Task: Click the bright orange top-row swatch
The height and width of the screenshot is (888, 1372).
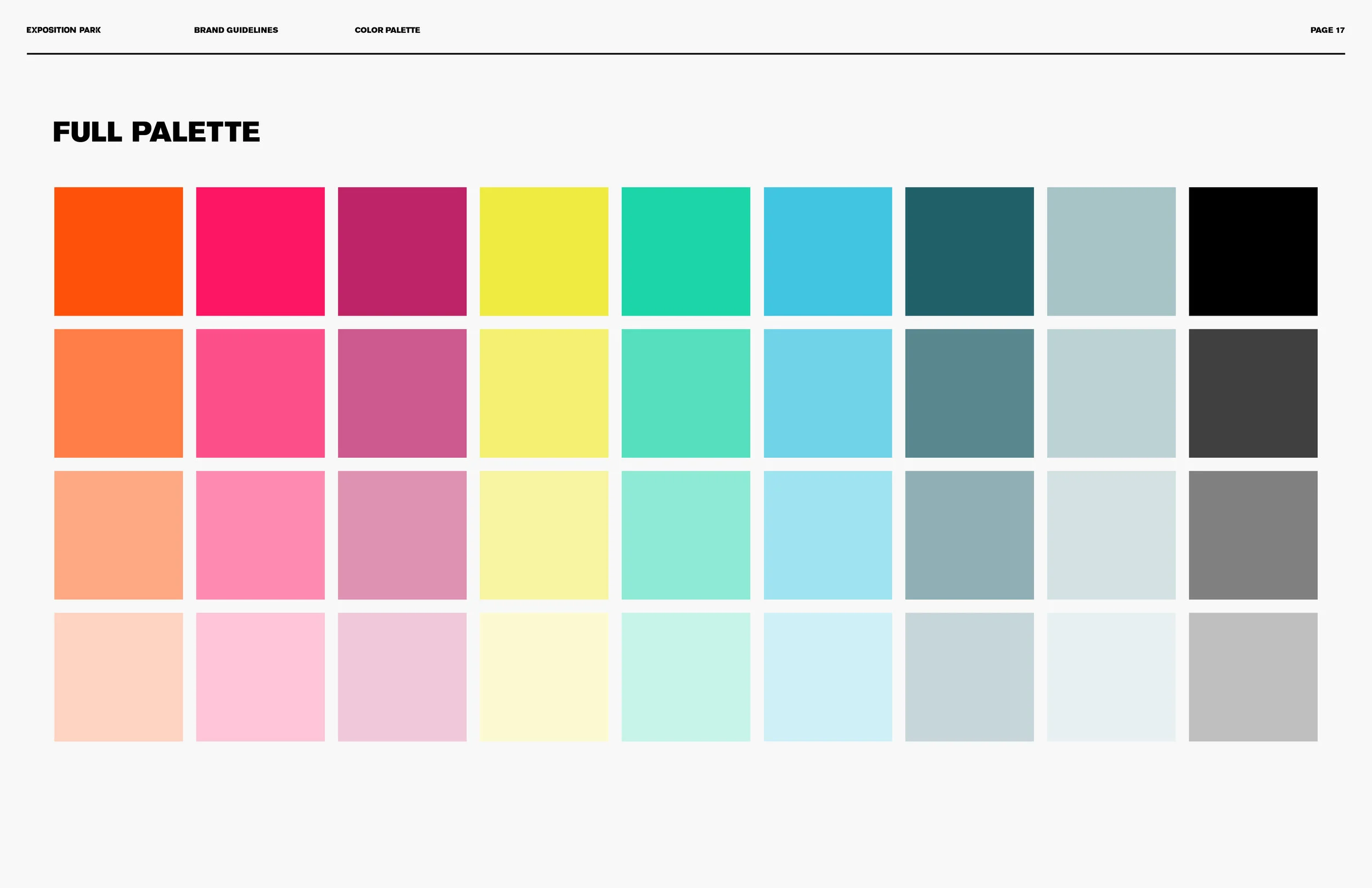Action: (x=118, y=251)
